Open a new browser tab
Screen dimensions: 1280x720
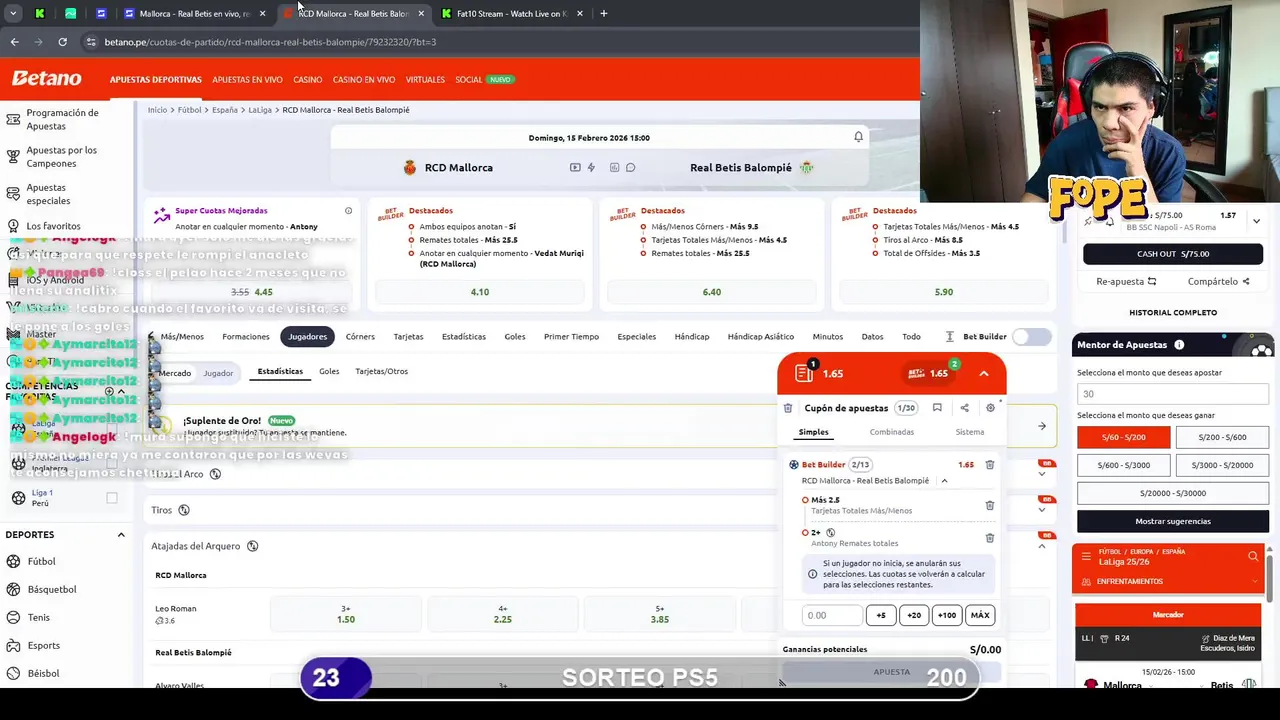pyautogui.click(x=603, y=14)
